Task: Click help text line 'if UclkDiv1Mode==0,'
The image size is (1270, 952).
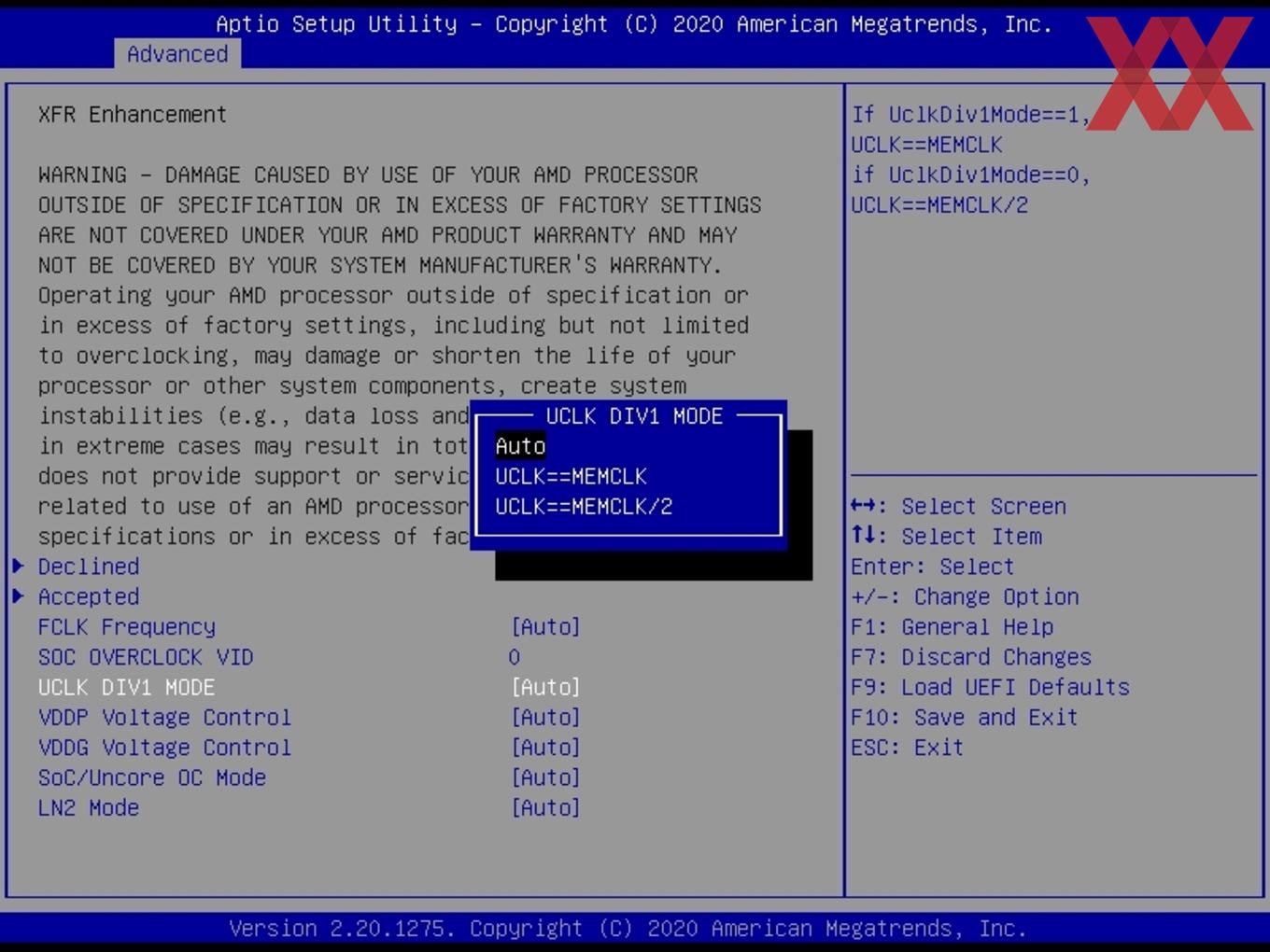Action: point(970,175)
